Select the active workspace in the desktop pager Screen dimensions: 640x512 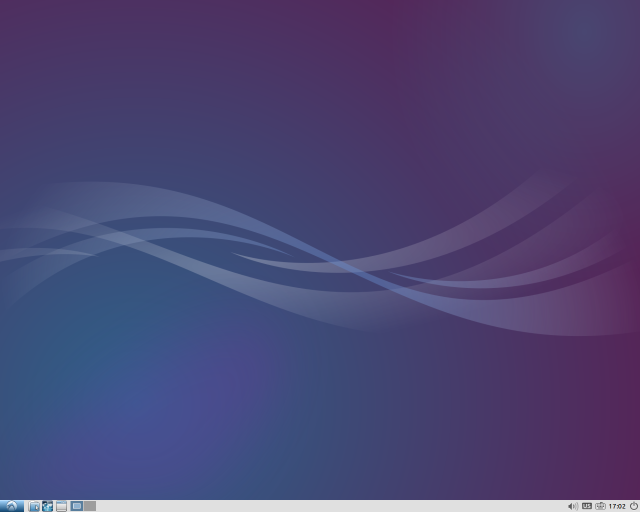77,506
